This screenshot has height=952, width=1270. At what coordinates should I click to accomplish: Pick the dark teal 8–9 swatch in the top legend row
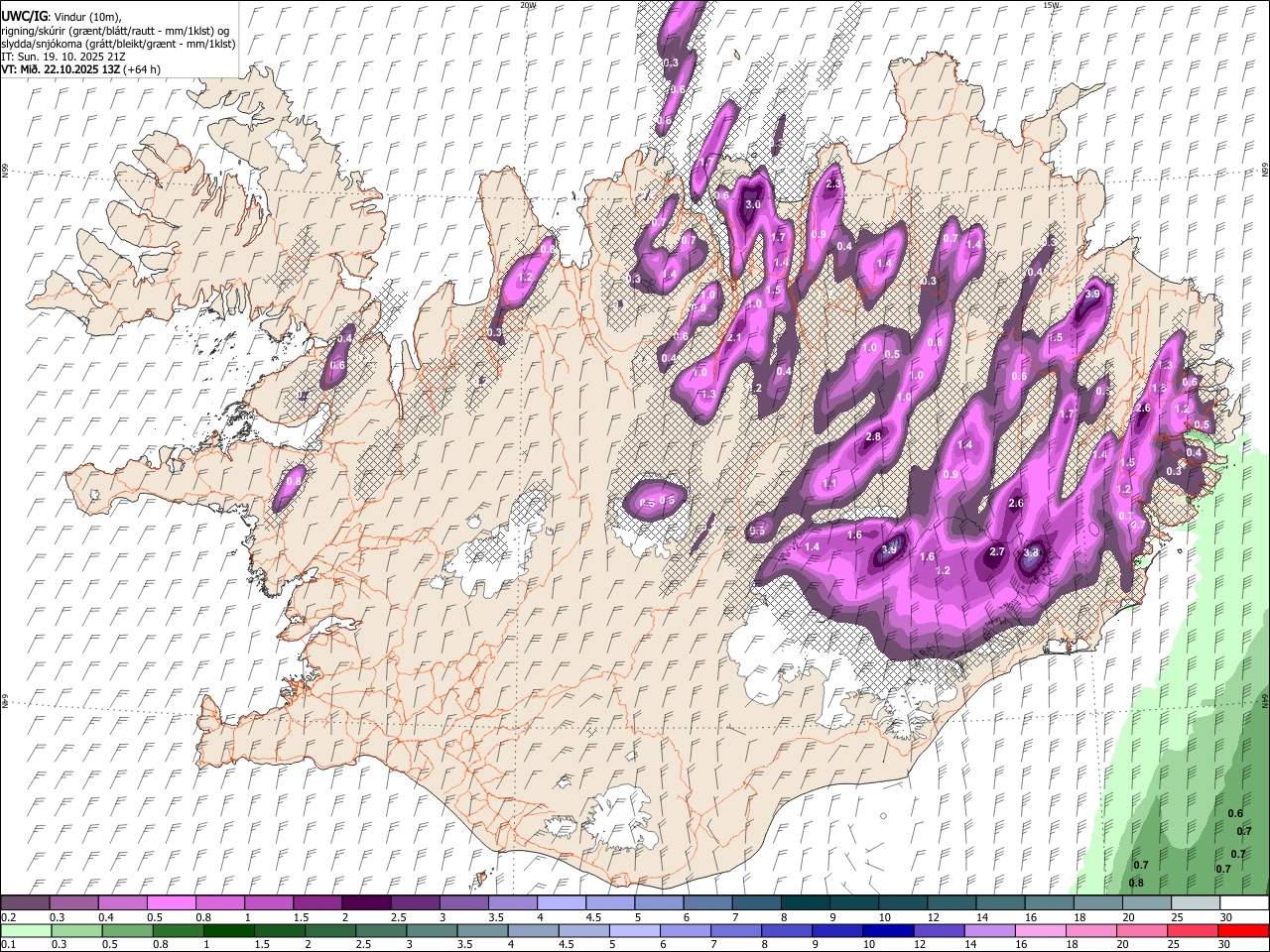click(804, 903)
